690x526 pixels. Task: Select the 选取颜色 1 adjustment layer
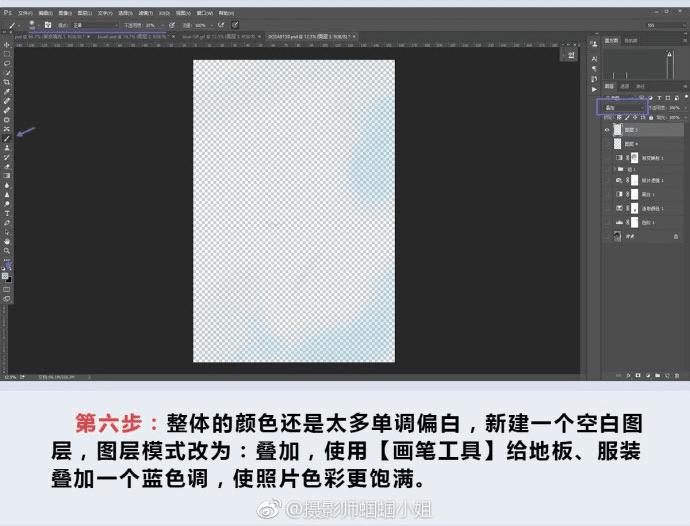(645, 208)
